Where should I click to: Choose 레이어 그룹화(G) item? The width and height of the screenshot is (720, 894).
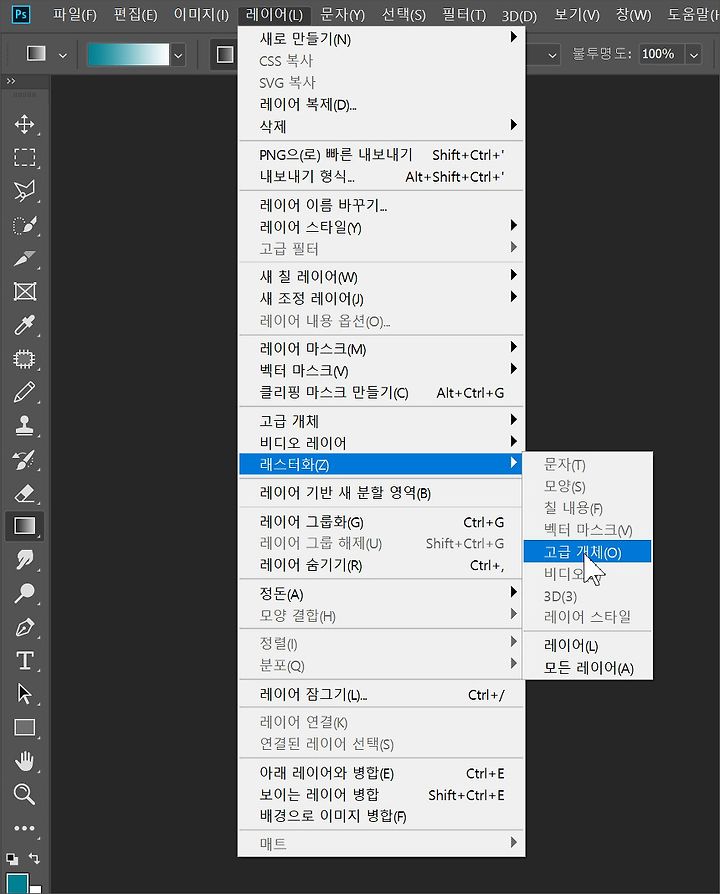(x=381, y=522)
